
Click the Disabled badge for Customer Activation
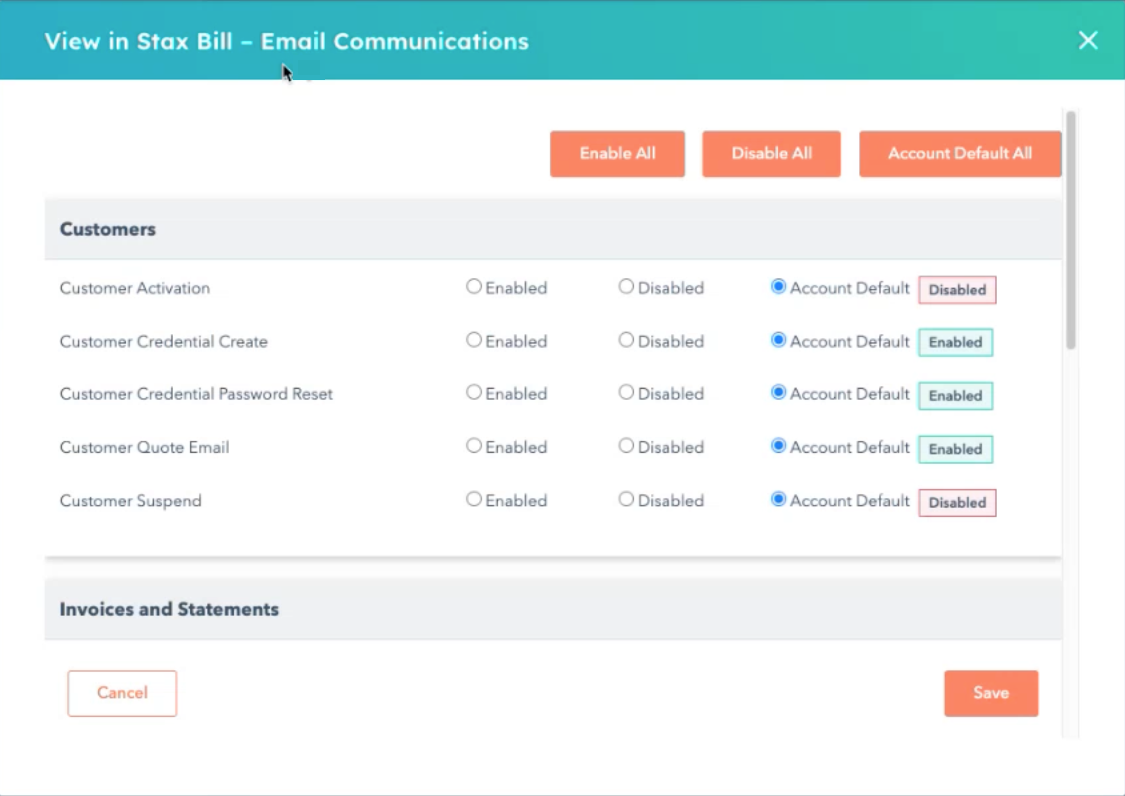coord(957,290)
